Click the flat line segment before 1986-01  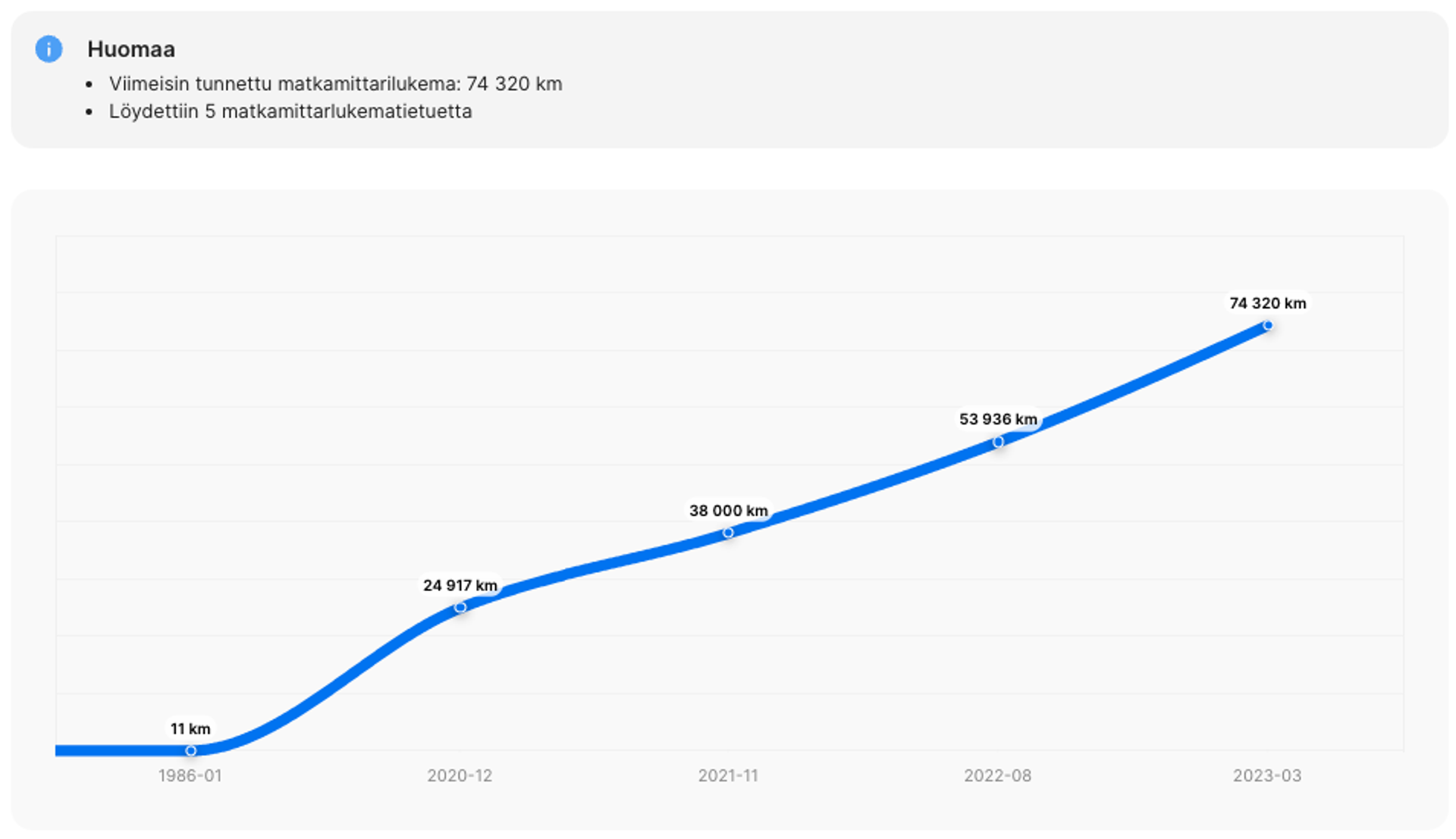click(121, 750)
